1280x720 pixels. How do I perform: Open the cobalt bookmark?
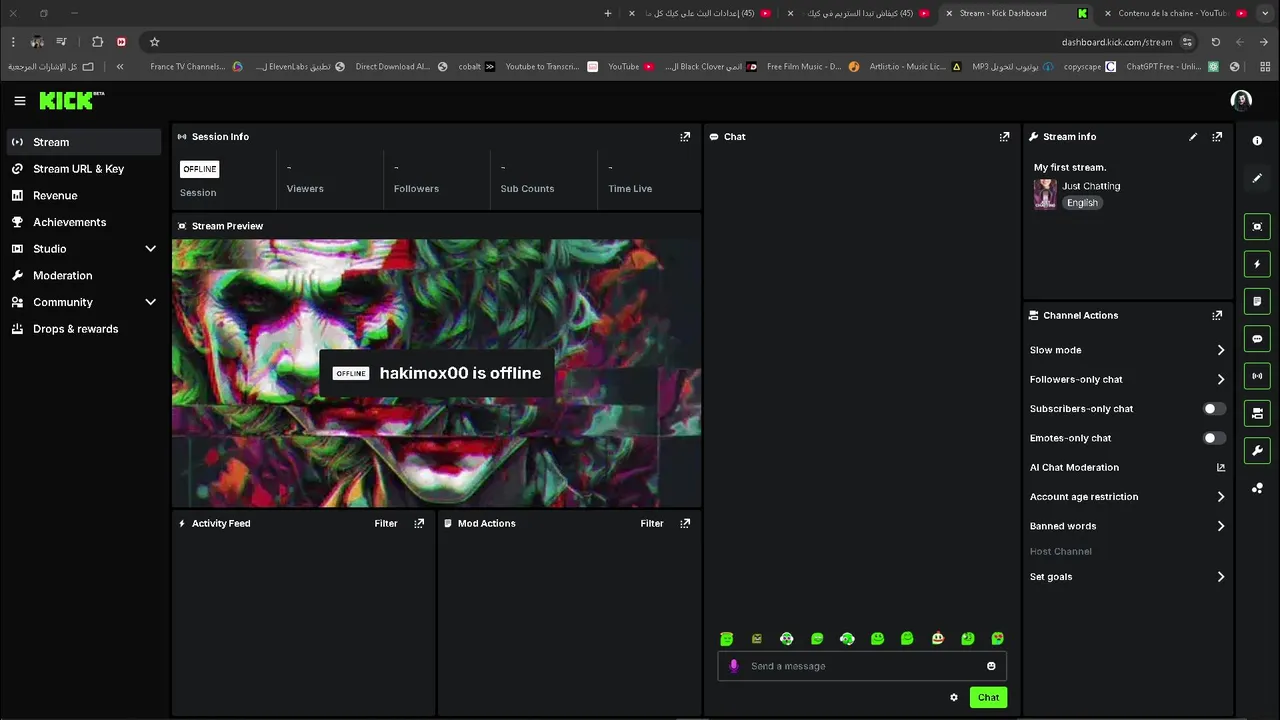[x=476, y=67]
